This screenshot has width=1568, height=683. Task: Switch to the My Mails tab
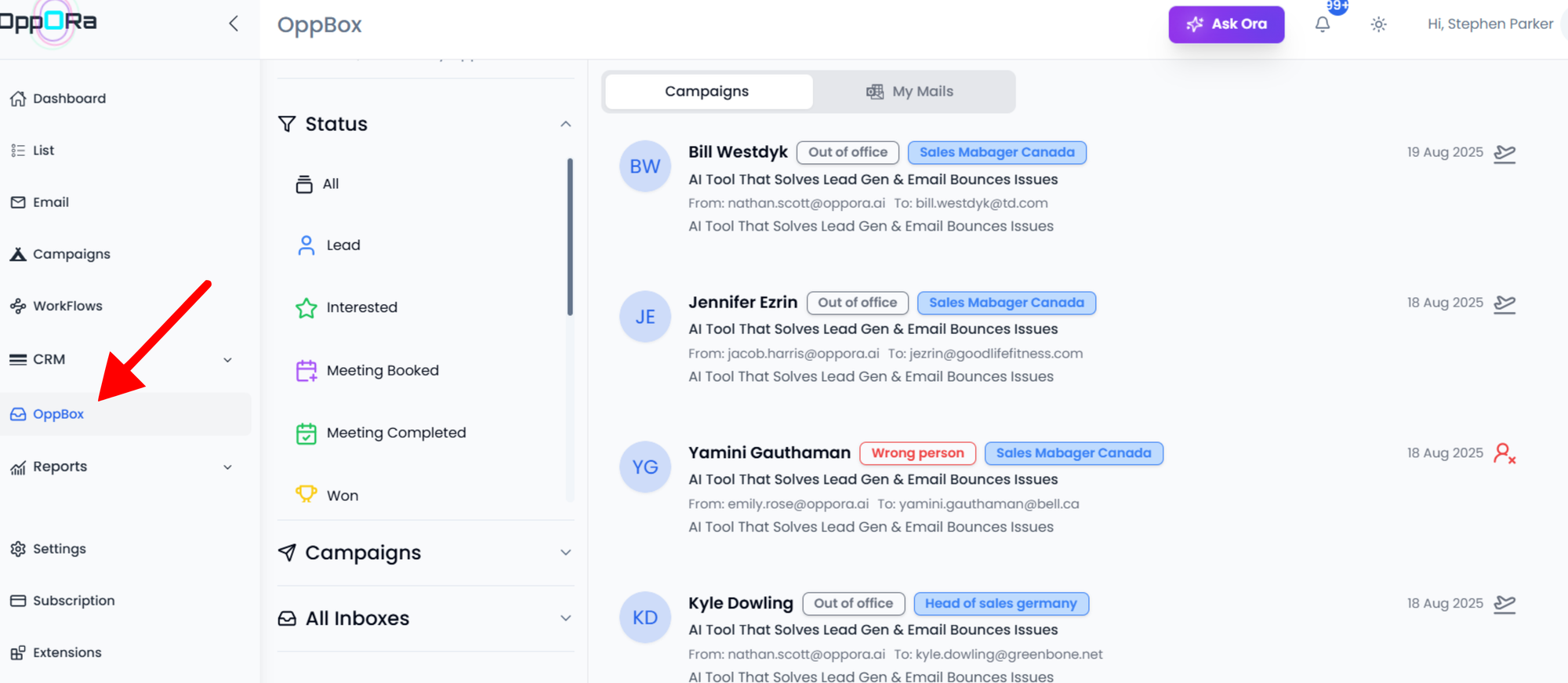[x=913, y=92]
